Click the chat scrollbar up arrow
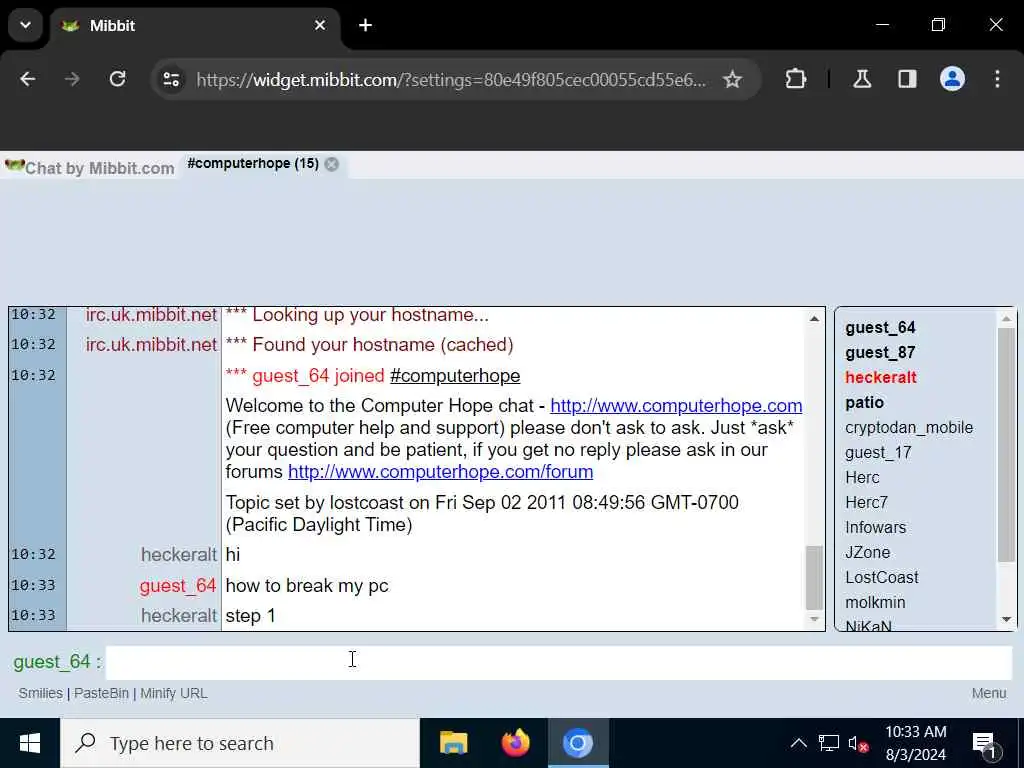 (814, 319)
